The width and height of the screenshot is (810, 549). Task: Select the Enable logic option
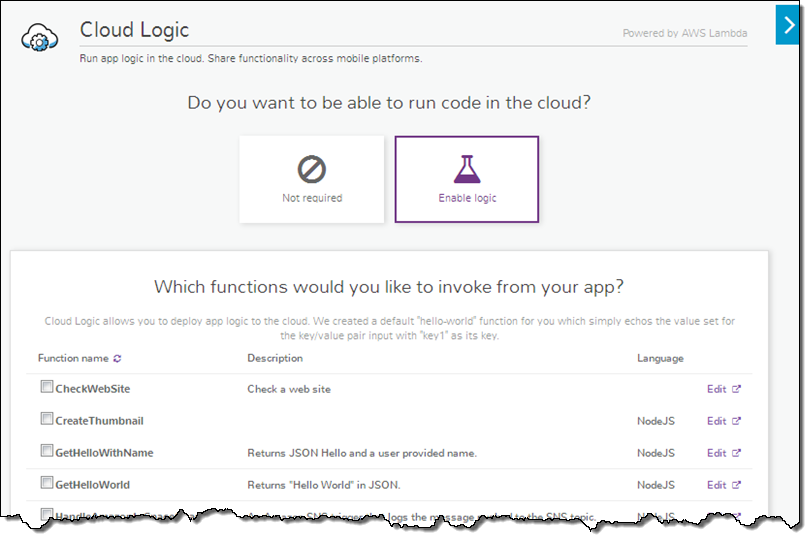click(467, 179)
